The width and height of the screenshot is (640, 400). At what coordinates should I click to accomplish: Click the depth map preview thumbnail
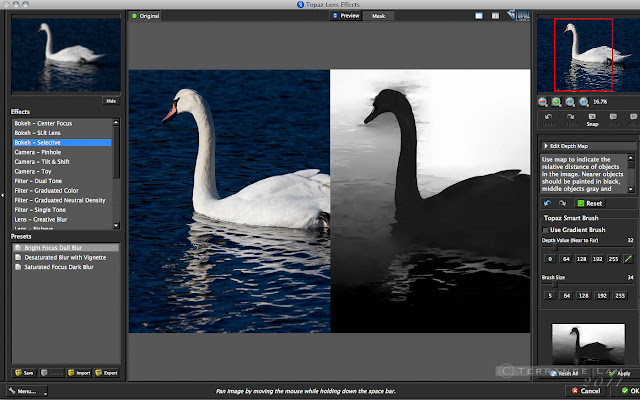(x=588, y=344)
